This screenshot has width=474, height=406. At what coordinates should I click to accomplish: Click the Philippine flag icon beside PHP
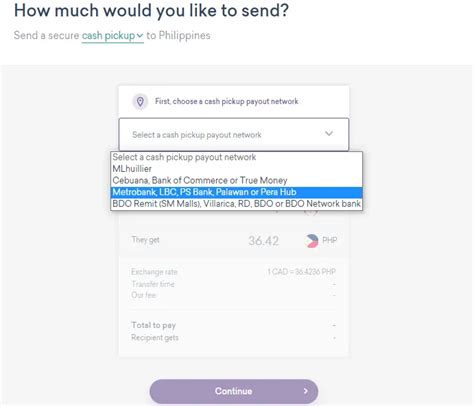pyautogui.click(x=311, y=240)
